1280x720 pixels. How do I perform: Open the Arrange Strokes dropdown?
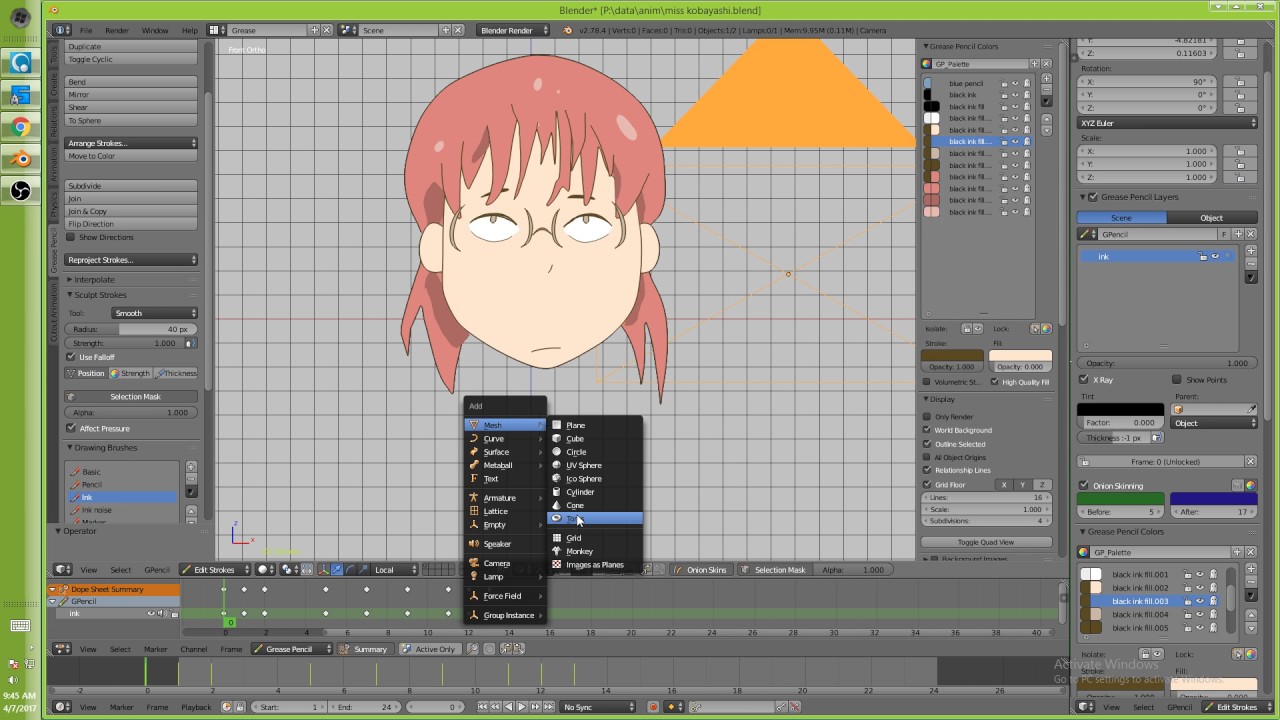(131, 143)
